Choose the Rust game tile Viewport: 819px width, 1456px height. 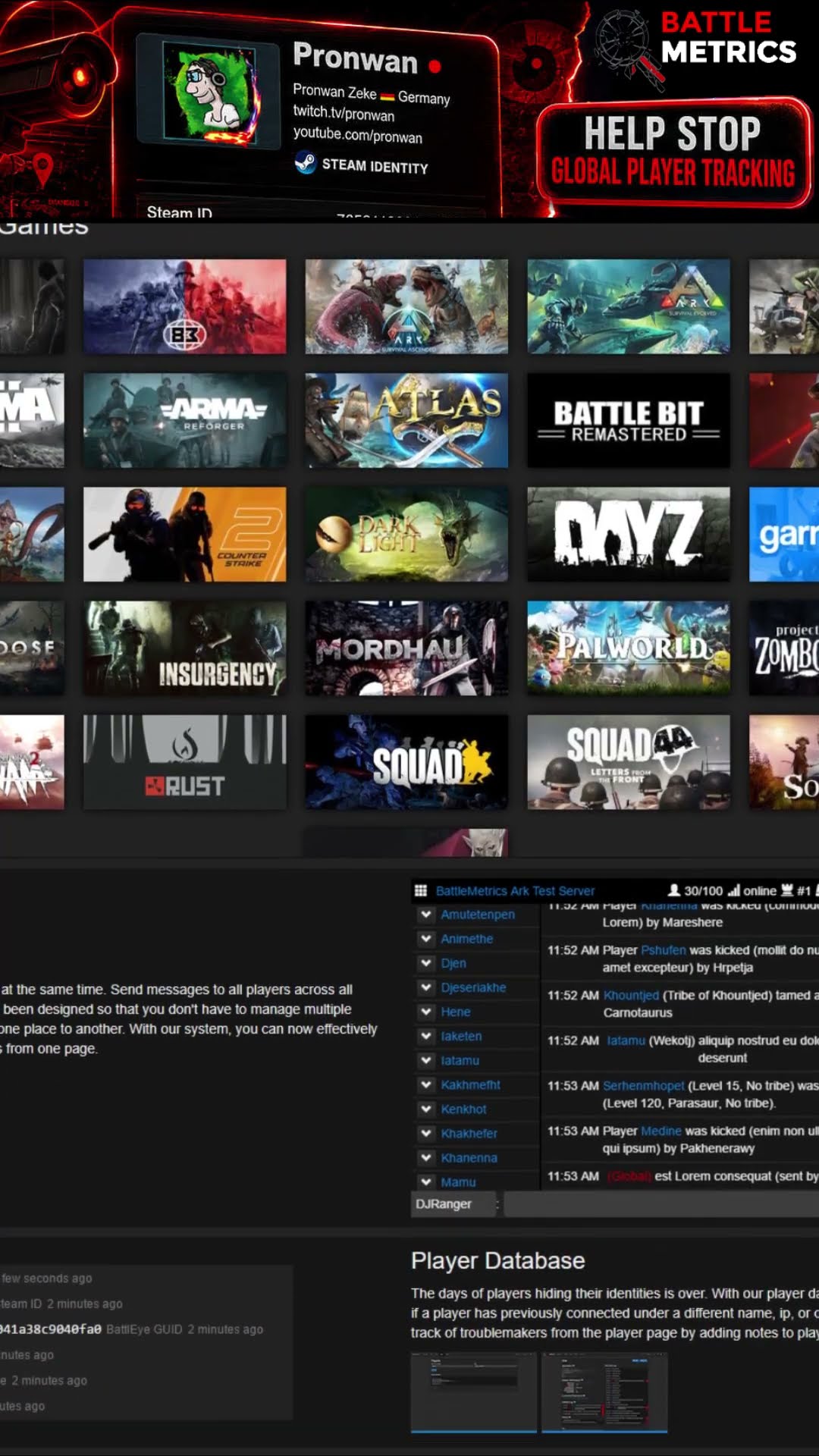(x=185, y=762)
